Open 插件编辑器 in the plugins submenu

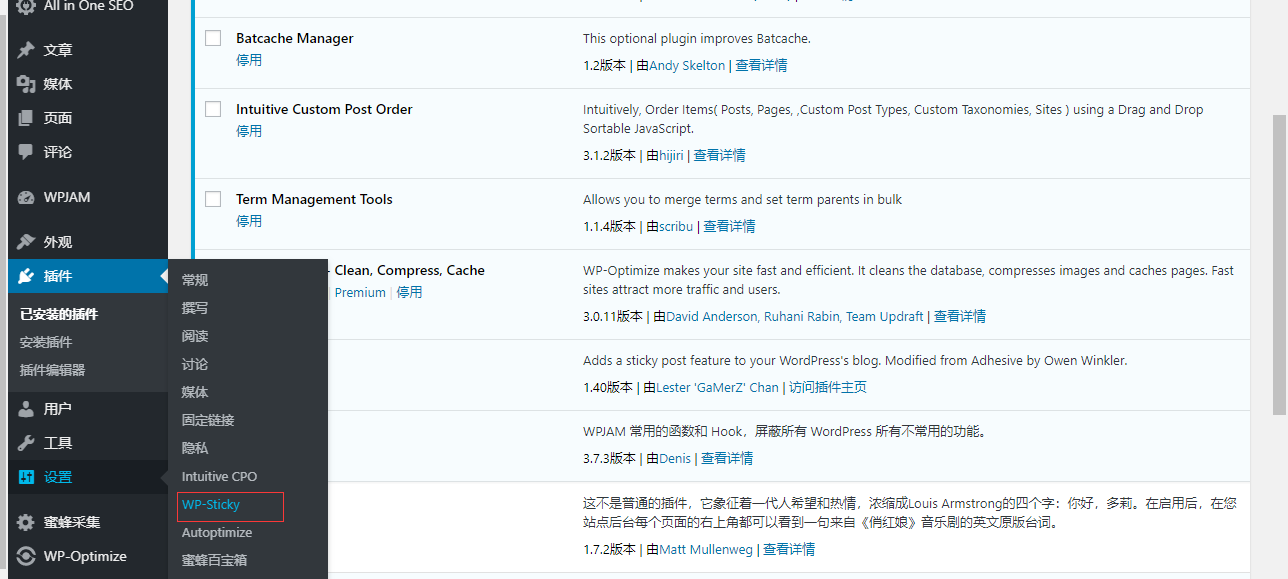[x=53, y=370]
